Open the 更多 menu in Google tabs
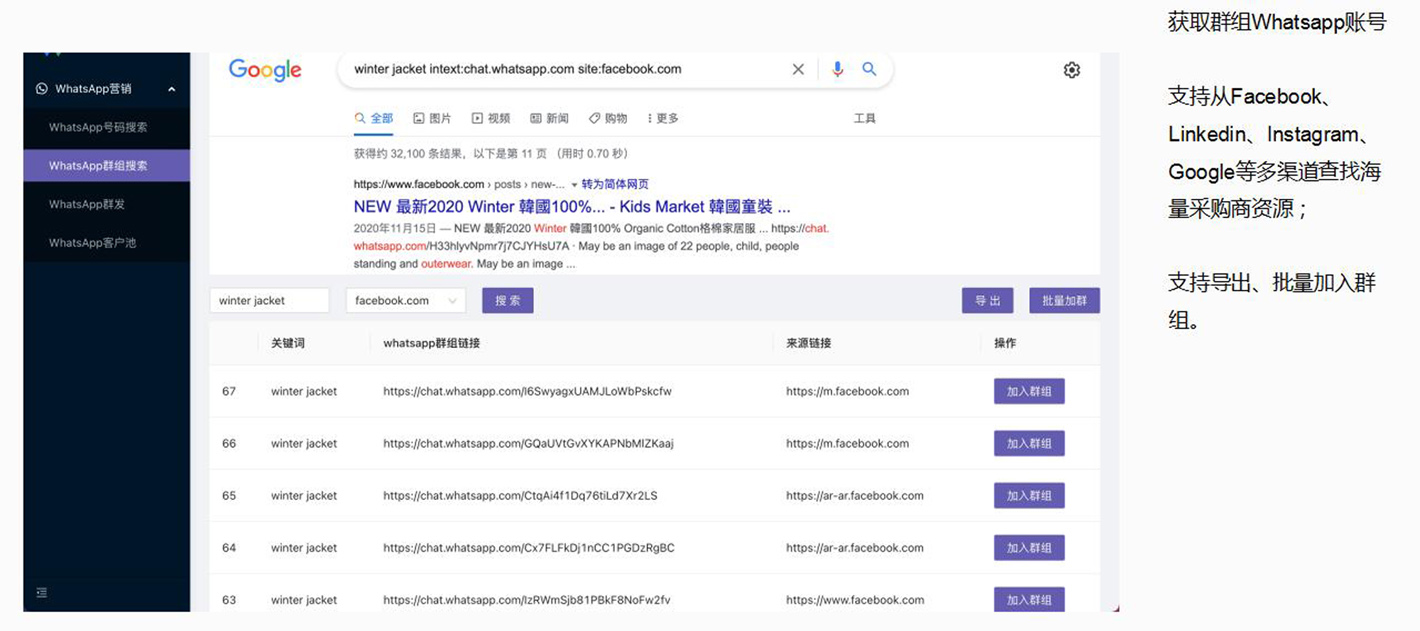Screen dimensions: 1420x631 click(x=663, y=118)
